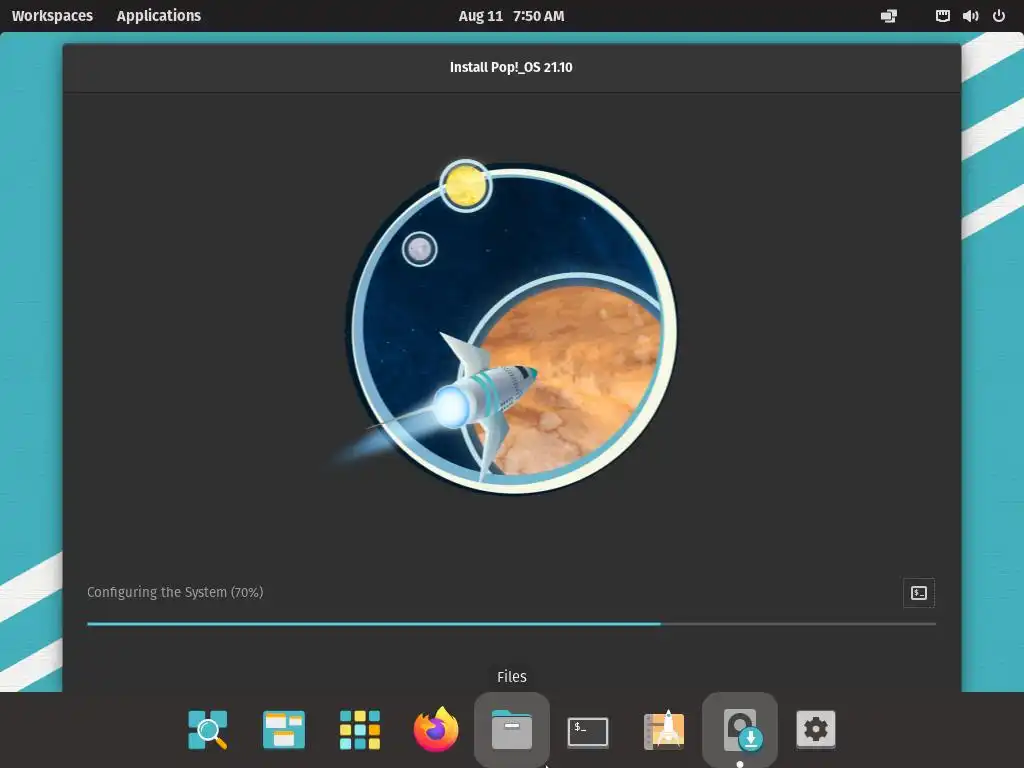Click the 'Install Pop!_OS 21.10' window title
This screenshot has height=768, width=1024.
click(511, 67)
